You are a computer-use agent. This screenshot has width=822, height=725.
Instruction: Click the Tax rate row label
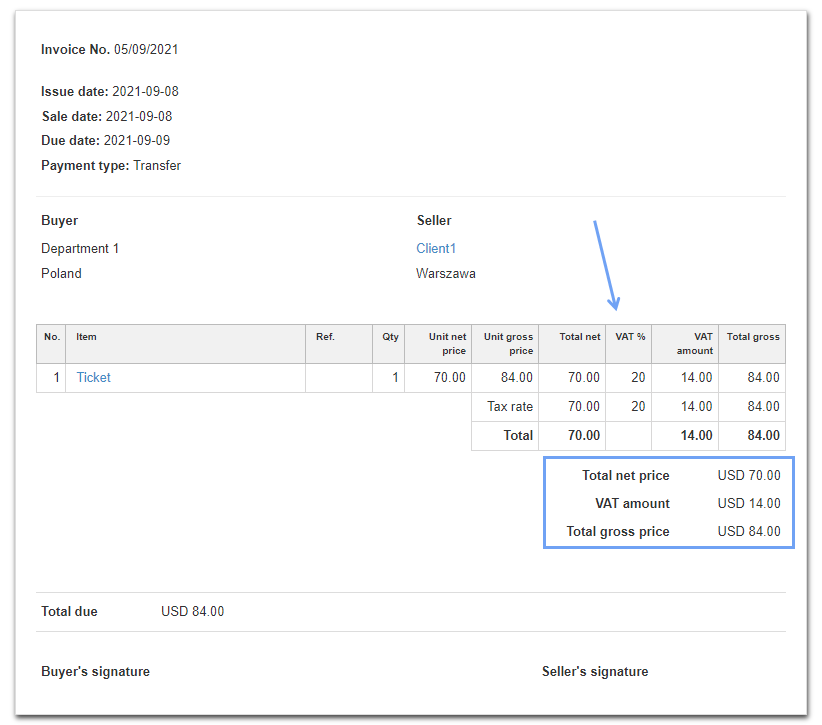click(511, 406)
